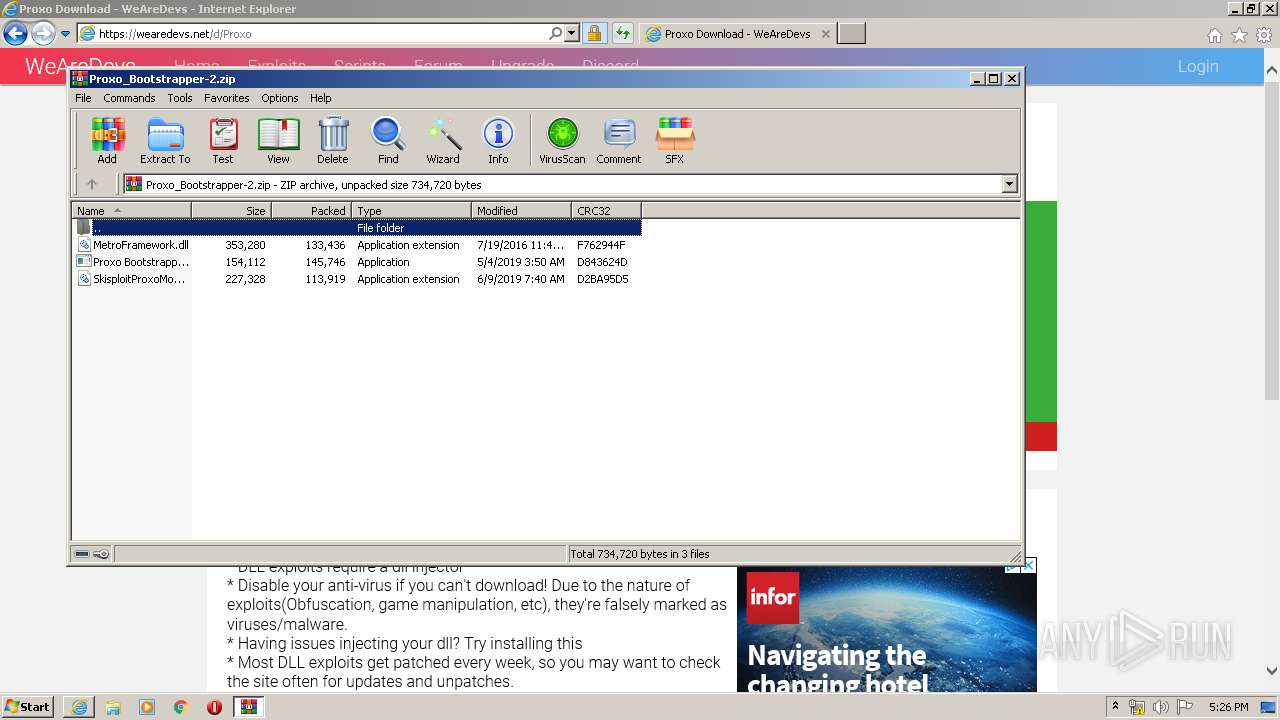Open the infor advertisement banner
1280x720 pixels.
point(887,630)
